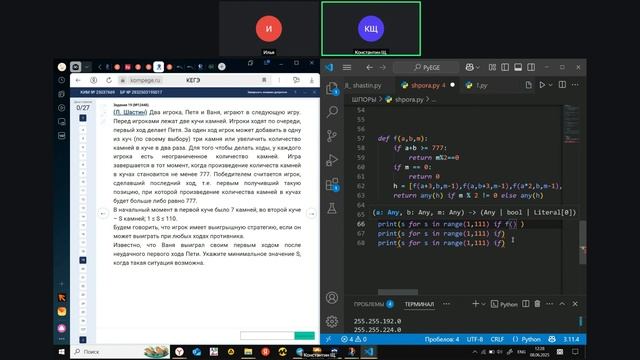This screenshot has height=360, width=640.
Task: Open the editor More Actions ellipsis
Action: [575, 85]
